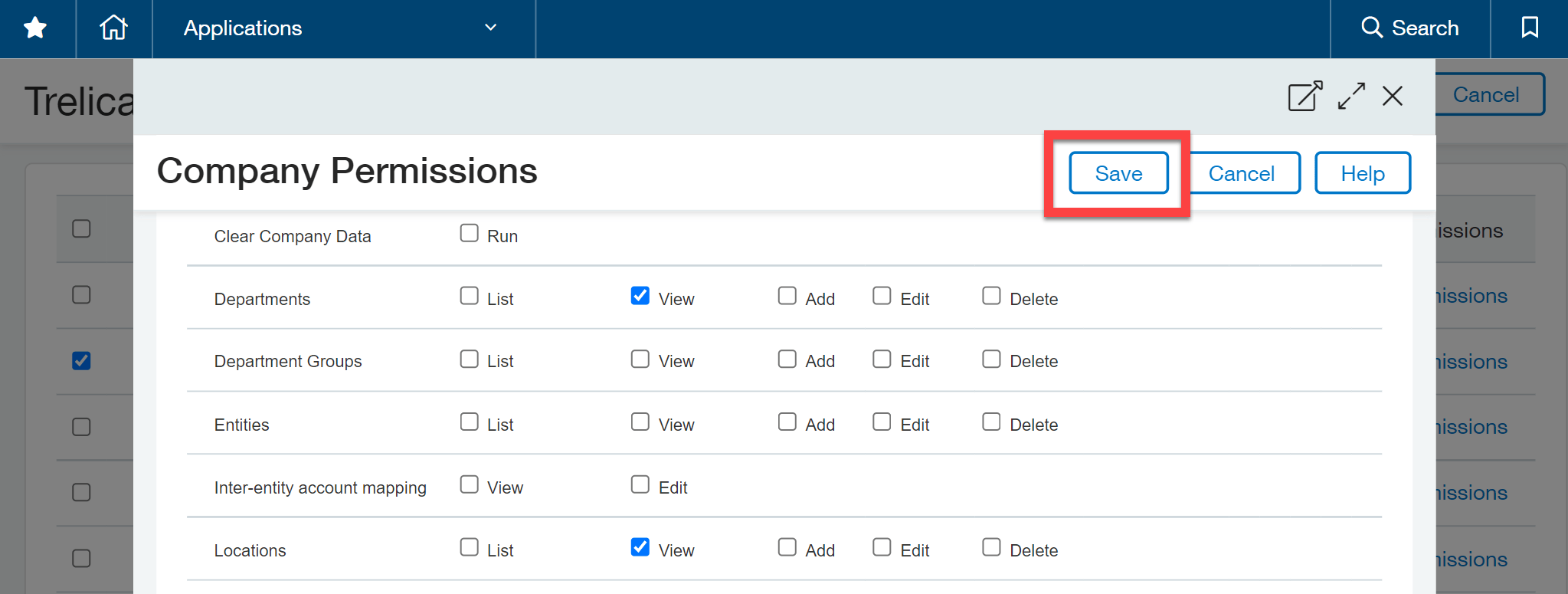
Task: Click the Locations row label
Action: (250, 550)
